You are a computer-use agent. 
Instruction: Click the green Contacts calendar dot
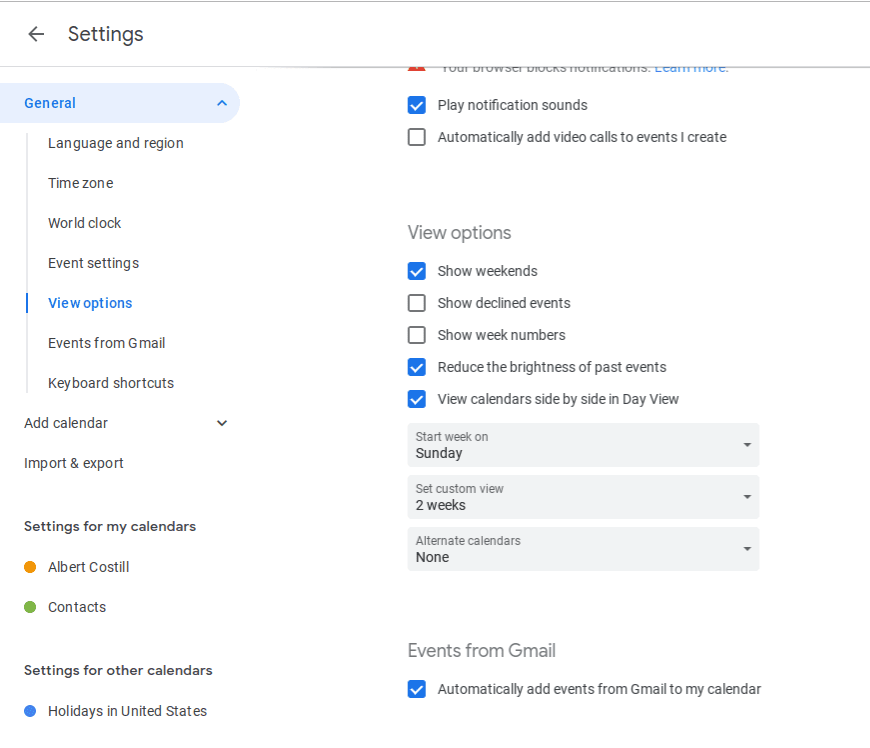coord(30,607)
